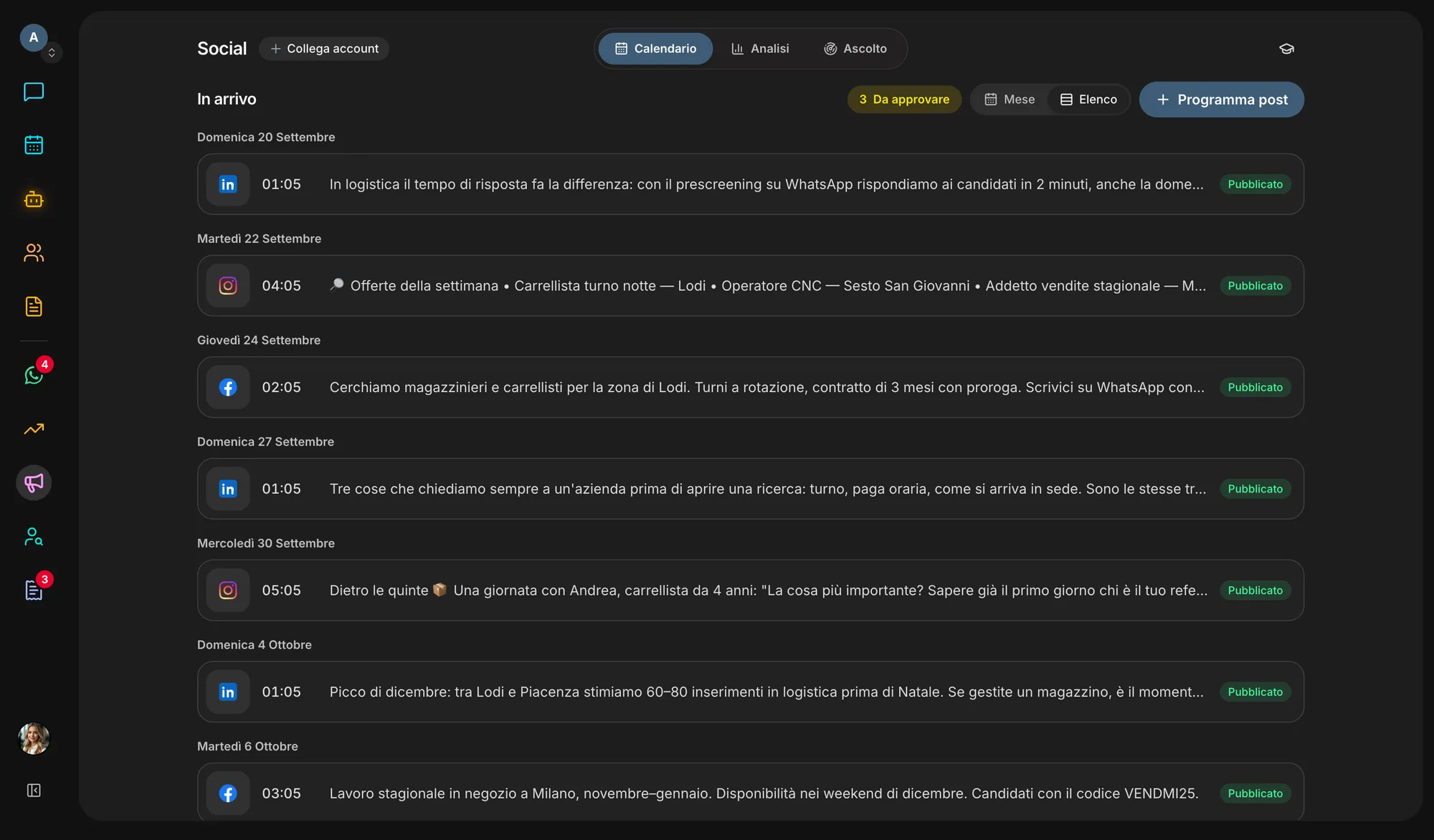This screenshot has height=840, width=1434.
Task: Click Instagram icon of Offerte della settimana post
Action: (x=228, y=286)
